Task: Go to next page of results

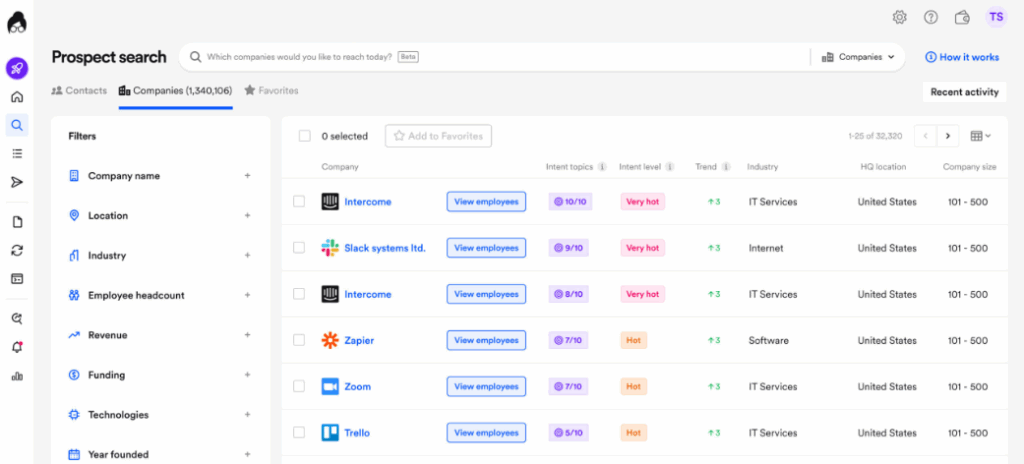Action: pyautogui.click(x=948, y=136)
